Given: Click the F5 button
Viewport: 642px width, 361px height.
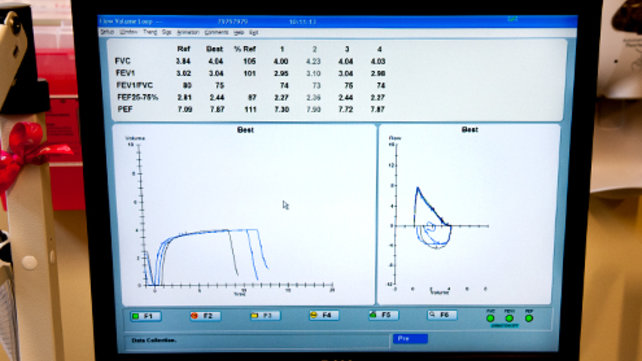Looking at the screenshot, I should tap(383, 315).
